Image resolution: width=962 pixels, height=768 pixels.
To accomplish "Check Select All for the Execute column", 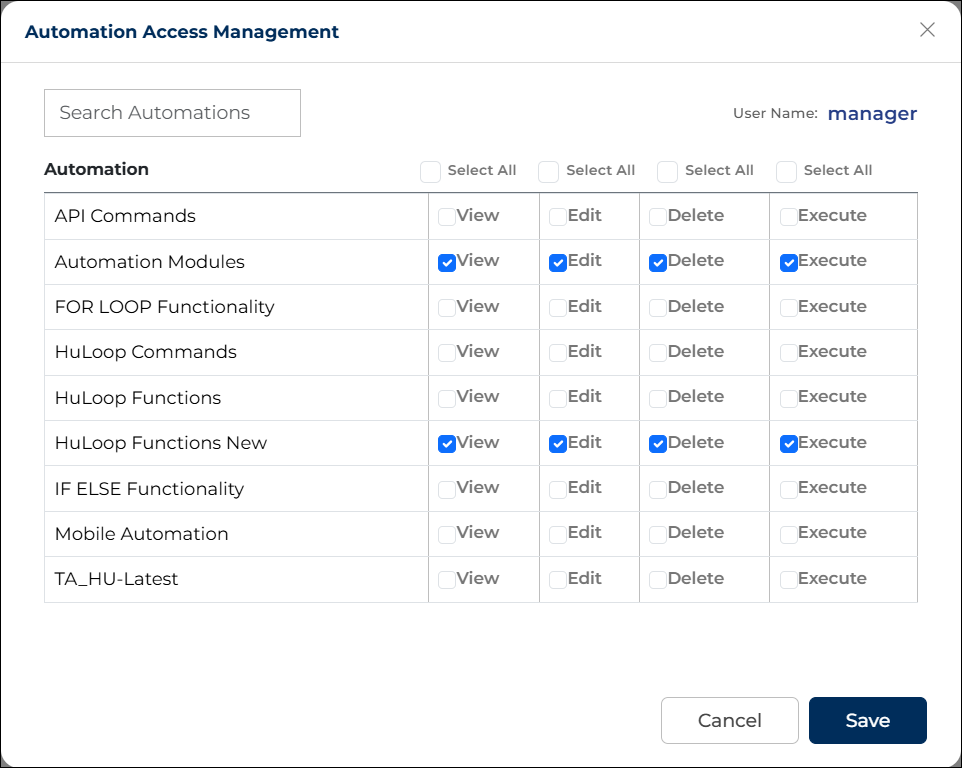I will click(786, 172).
